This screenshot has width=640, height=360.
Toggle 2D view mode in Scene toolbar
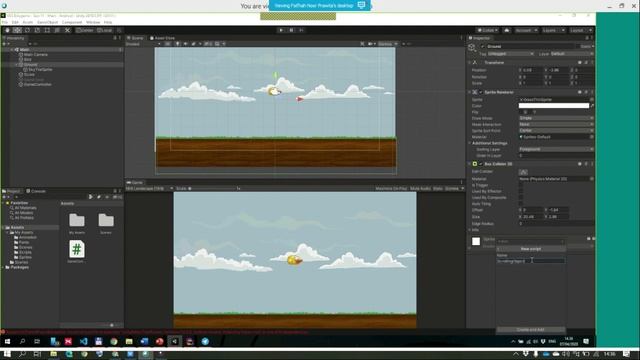[168, 44]
